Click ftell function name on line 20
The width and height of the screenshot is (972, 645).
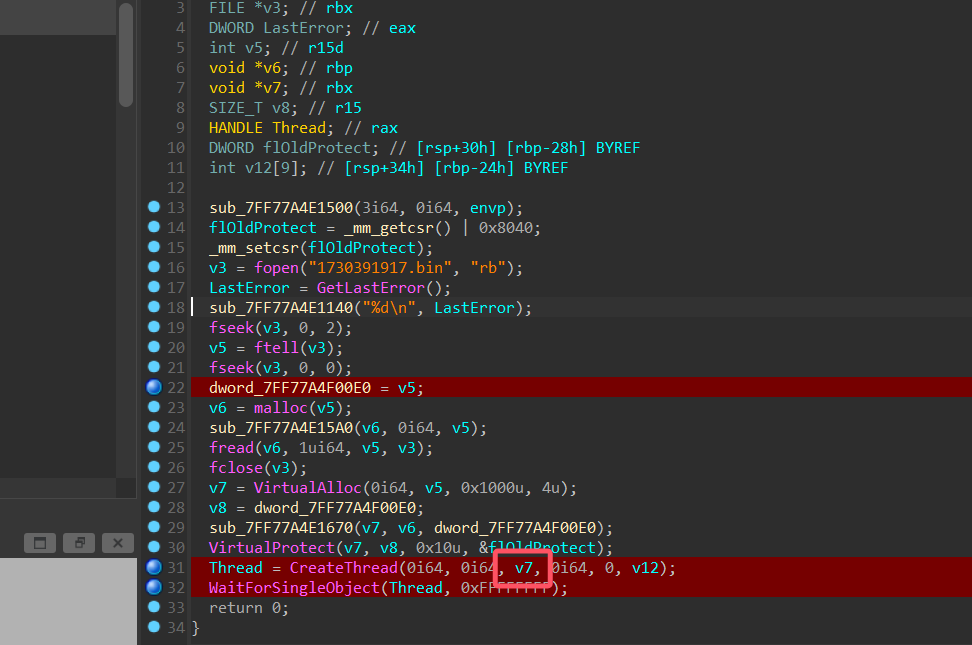276,348
